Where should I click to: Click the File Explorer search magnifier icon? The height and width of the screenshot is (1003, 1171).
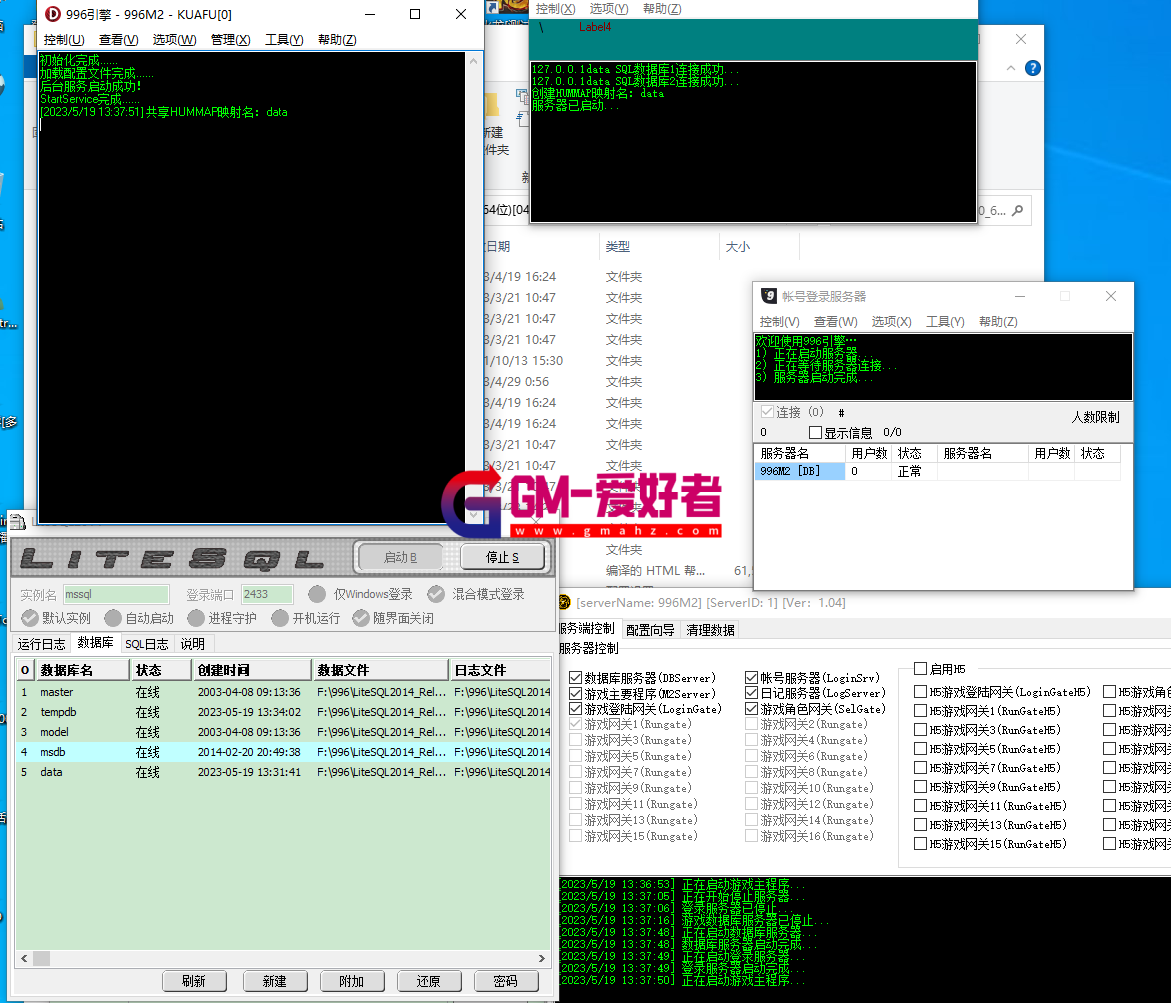[x=1017, y=211]
